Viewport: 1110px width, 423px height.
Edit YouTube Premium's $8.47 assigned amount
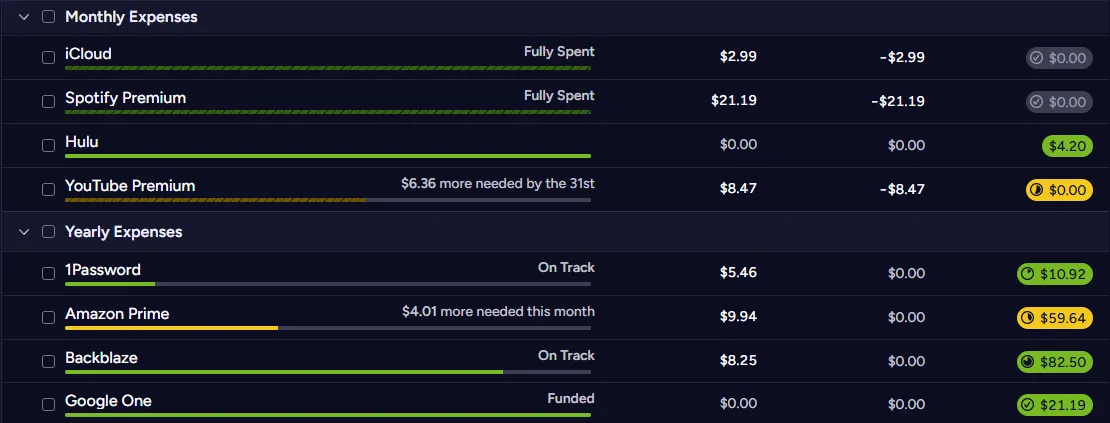738,188
